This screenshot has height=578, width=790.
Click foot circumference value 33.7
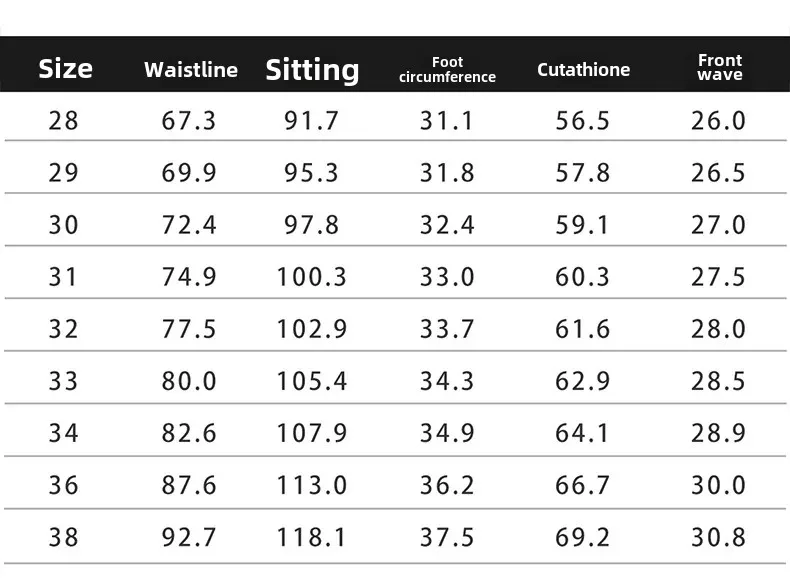tap(447, 329)
